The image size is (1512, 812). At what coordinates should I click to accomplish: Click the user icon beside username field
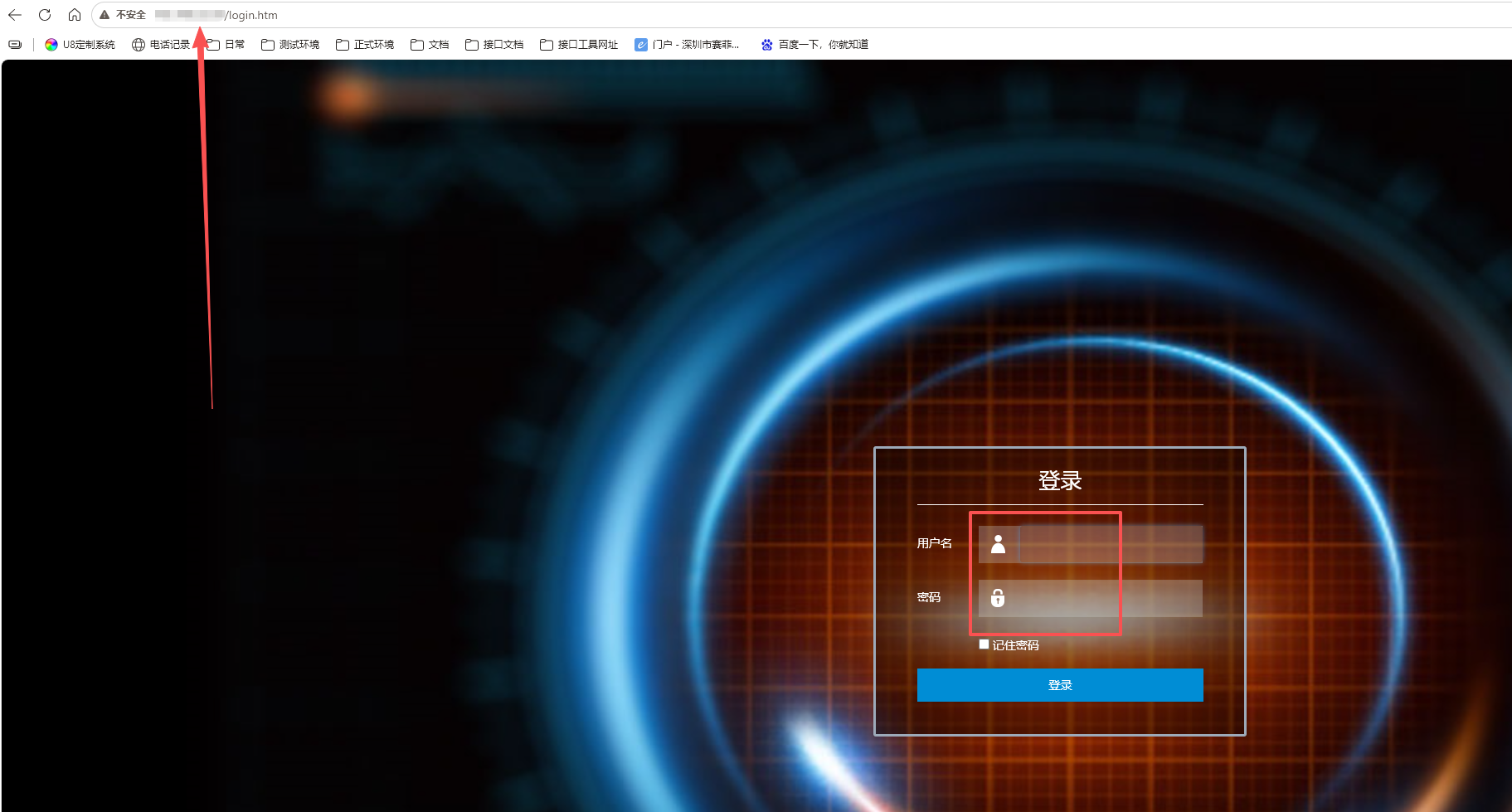tap(998, 544)
